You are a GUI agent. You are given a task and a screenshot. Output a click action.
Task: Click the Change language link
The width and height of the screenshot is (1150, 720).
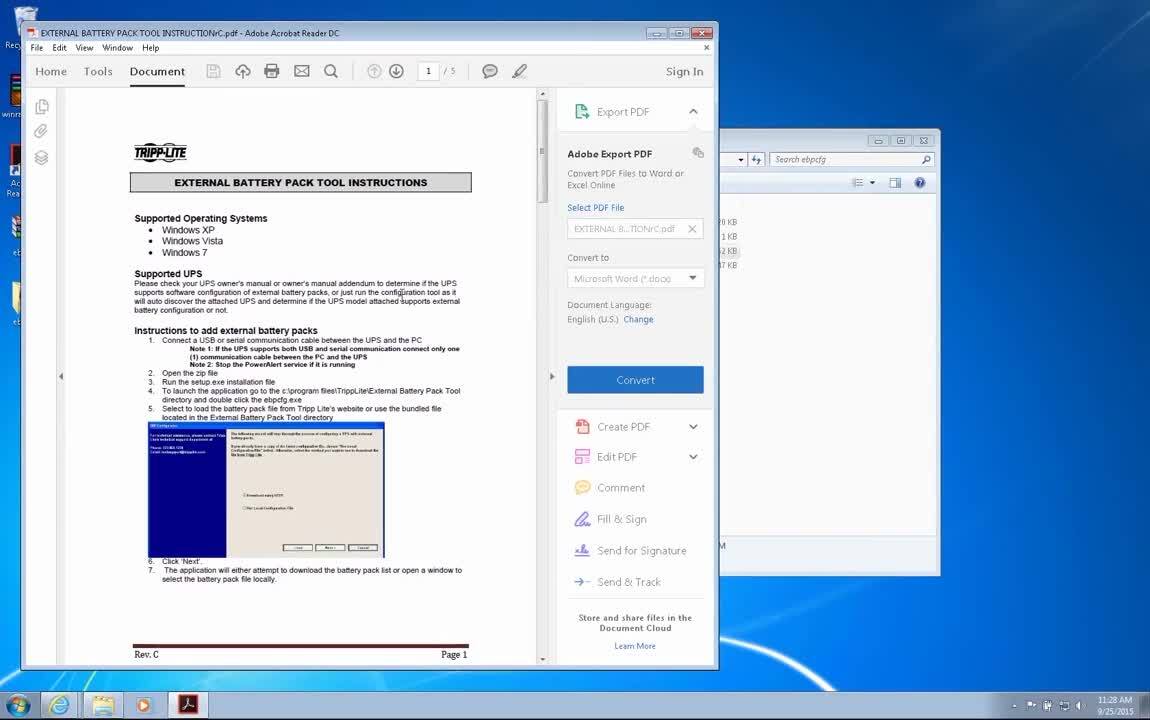[x=638, y=320]
